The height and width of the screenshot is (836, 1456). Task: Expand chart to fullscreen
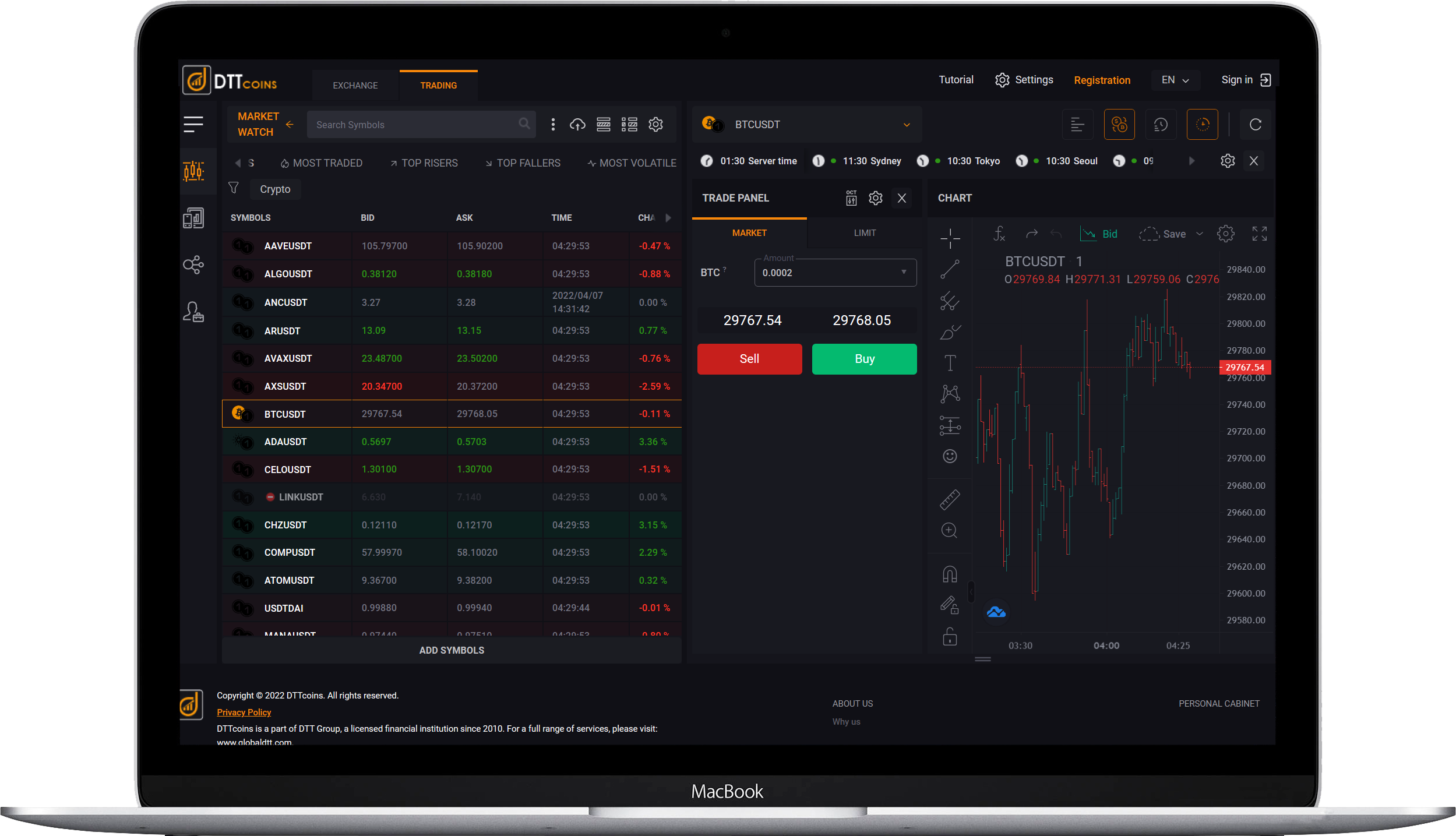point(1260,234)
